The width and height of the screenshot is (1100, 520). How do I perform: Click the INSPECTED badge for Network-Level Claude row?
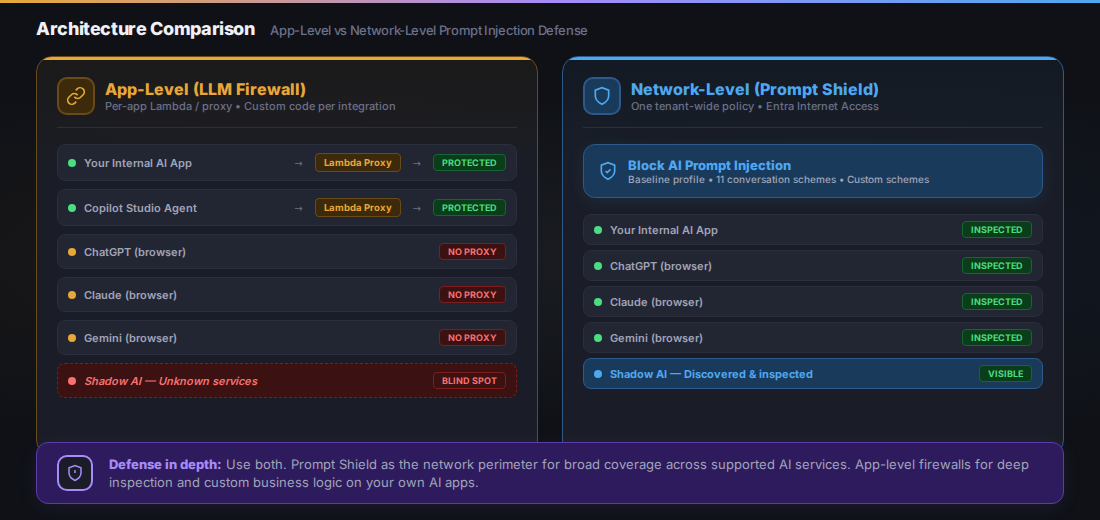point(997,302)
